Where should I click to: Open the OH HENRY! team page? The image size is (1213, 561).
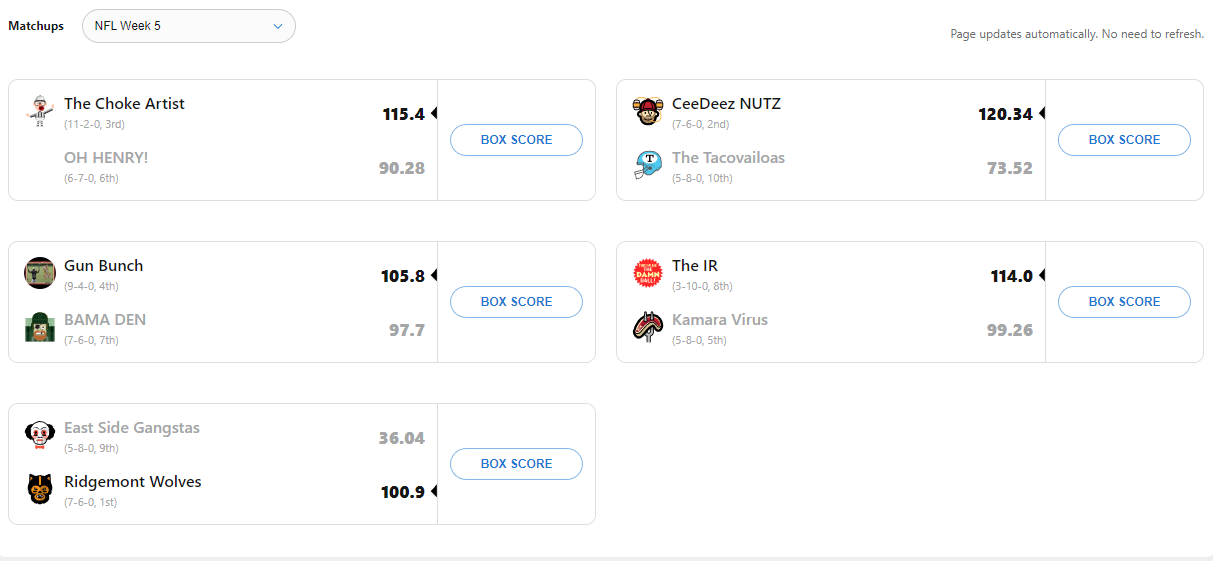pos(106,158)
